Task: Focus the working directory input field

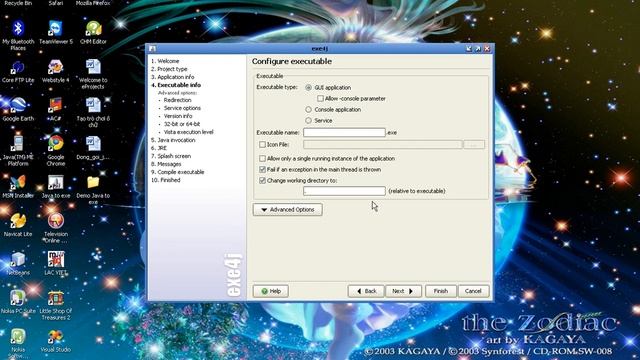Action: 344,191
